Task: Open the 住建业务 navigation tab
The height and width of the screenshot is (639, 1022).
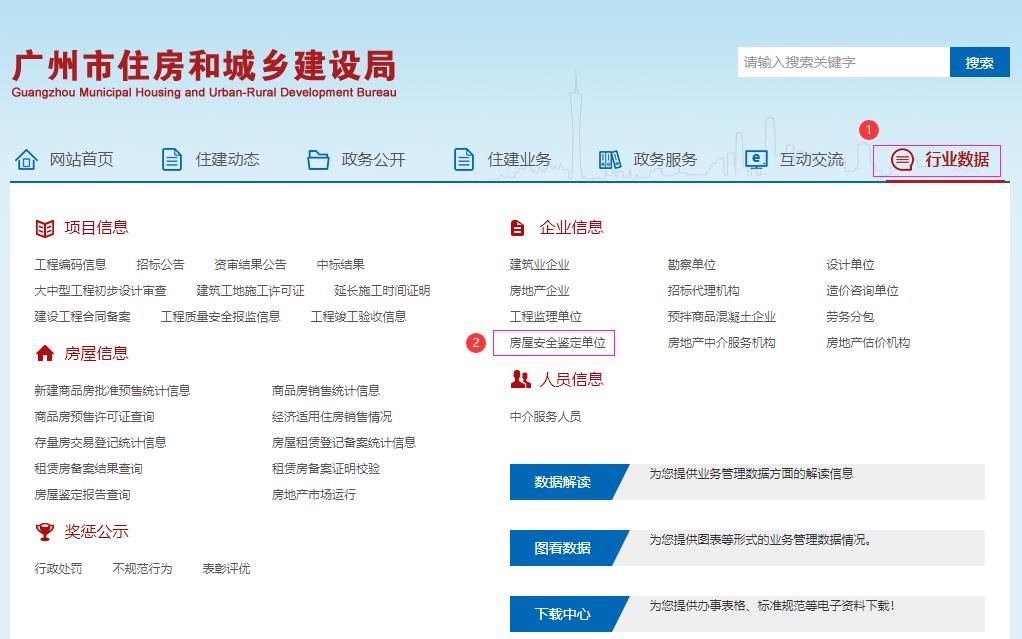Action: [x=519, y=159]
